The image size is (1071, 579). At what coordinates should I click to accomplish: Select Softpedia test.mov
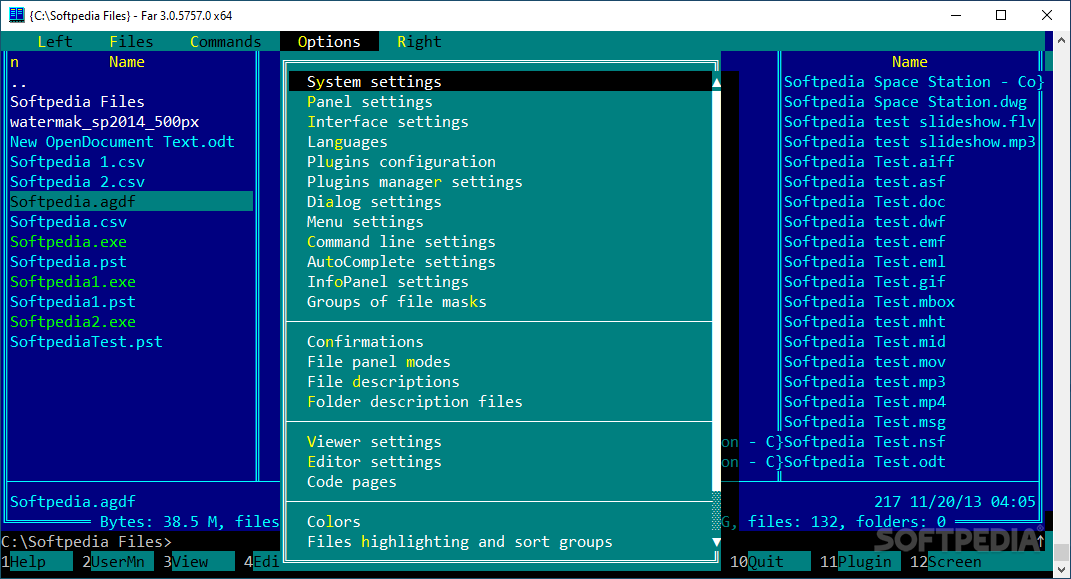point(865,362)
